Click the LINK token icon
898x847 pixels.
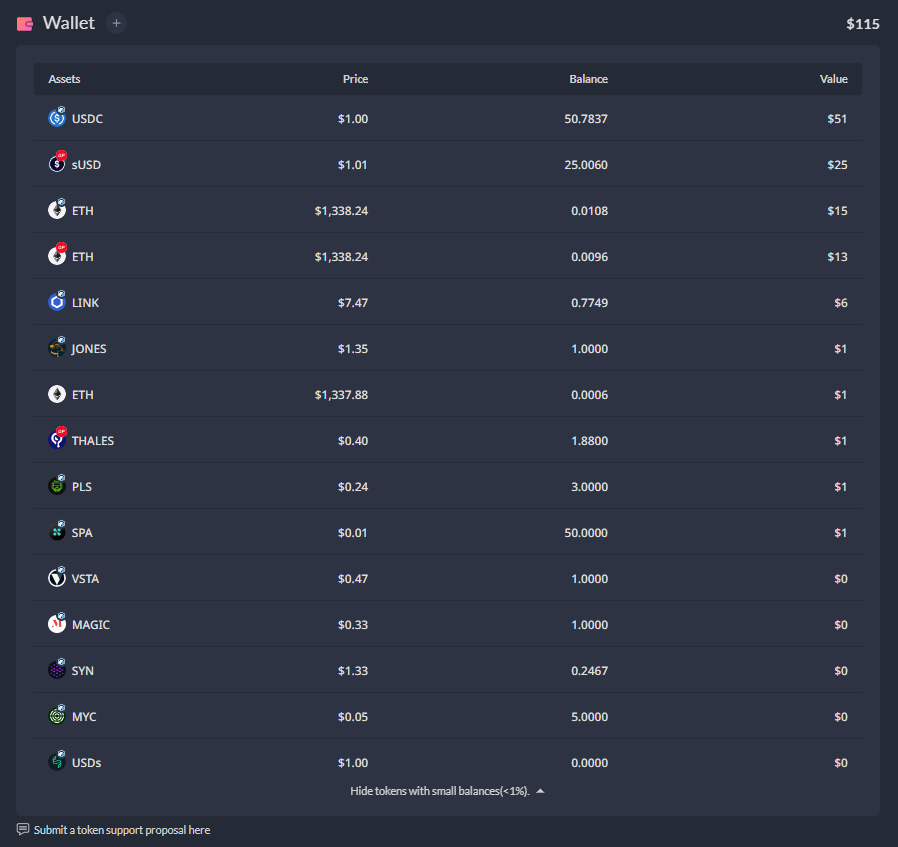[x=57, y=301]
